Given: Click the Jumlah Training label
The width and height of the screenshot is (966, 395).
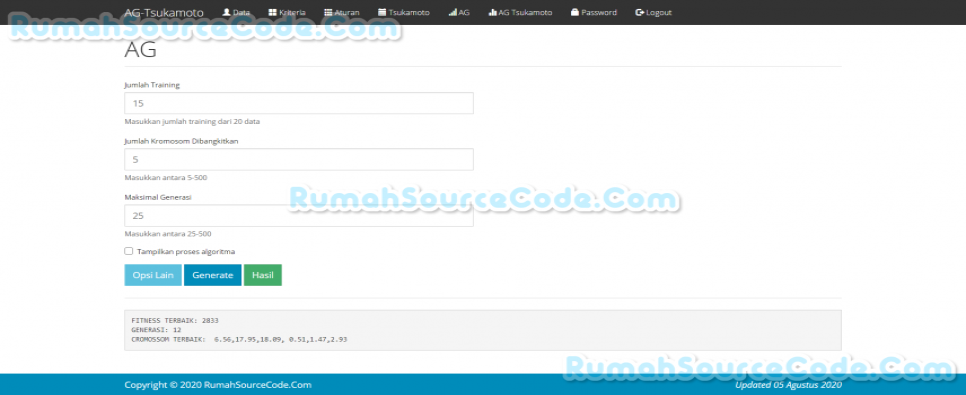Looking at the screenshot, I should pos(152,85).
